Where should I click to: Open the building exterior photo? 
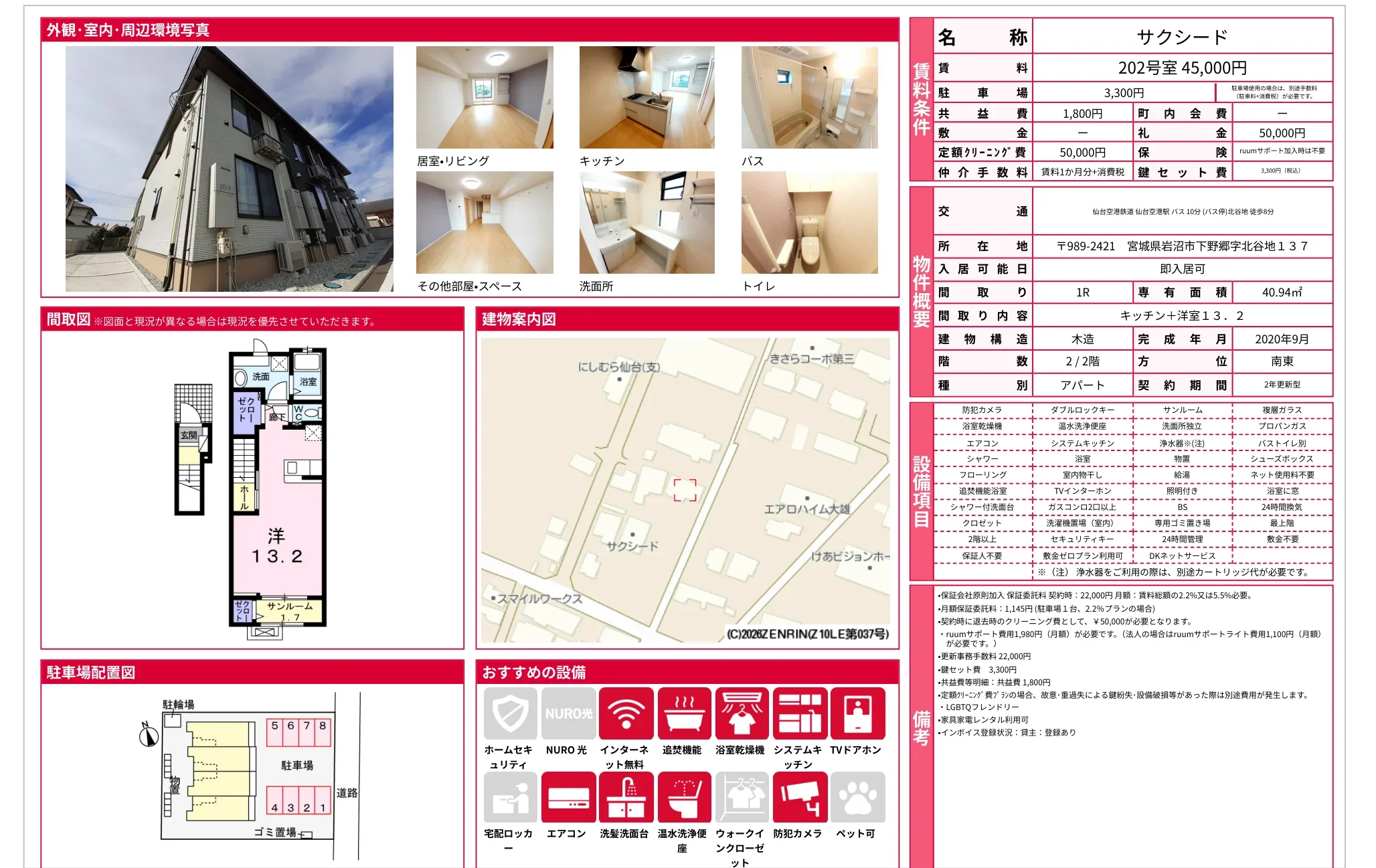(x=230, y=169)
